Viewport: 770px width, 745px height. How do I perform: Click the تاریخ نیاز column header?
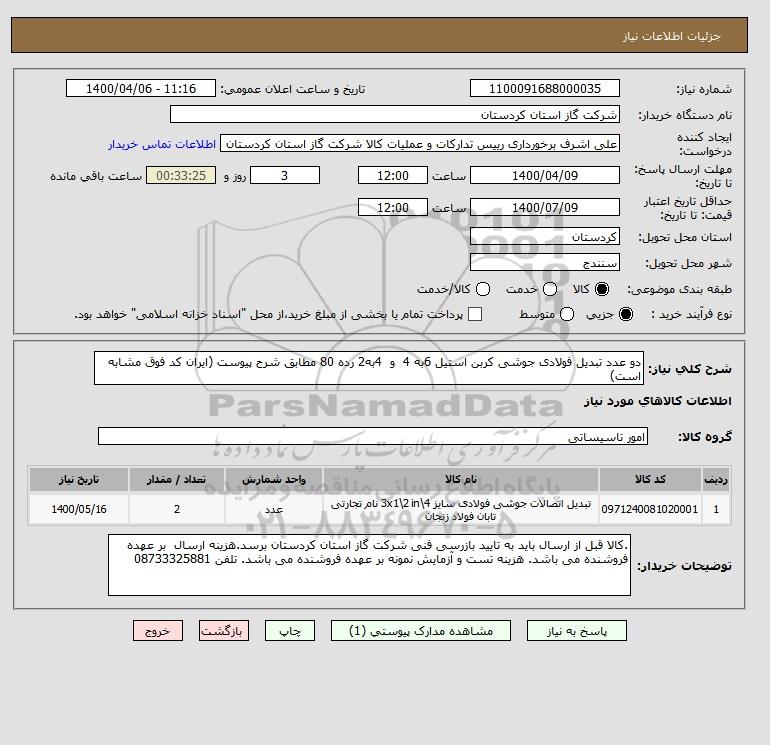coord(79,479)
